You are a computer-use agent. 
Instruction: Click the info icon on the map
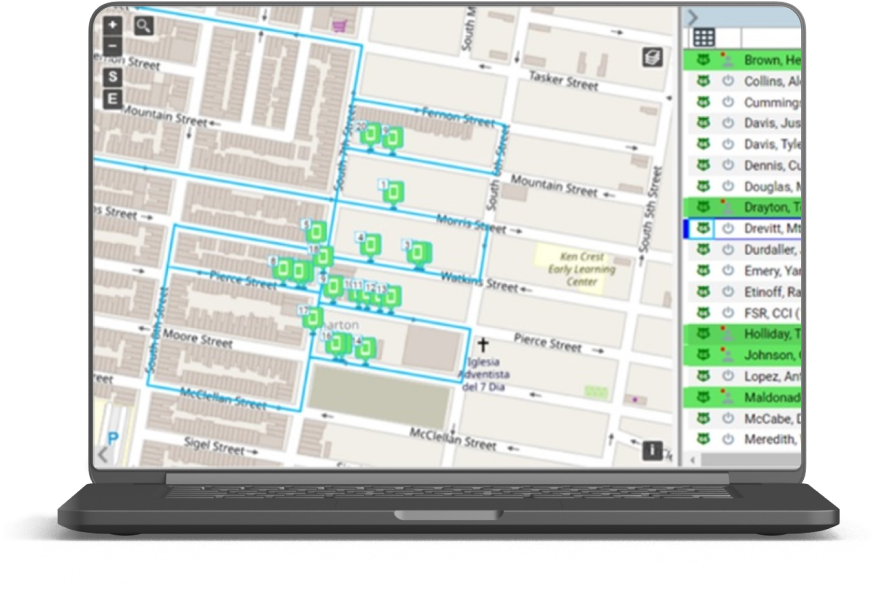pyautogui.click(x=651, y=452)
